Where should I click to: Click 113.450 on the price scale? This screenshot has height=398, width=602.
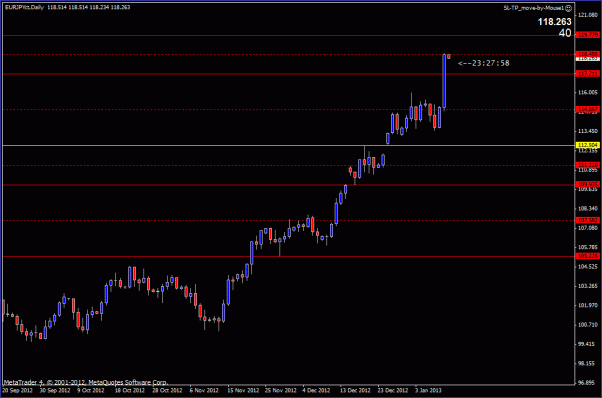coord(588,131)
